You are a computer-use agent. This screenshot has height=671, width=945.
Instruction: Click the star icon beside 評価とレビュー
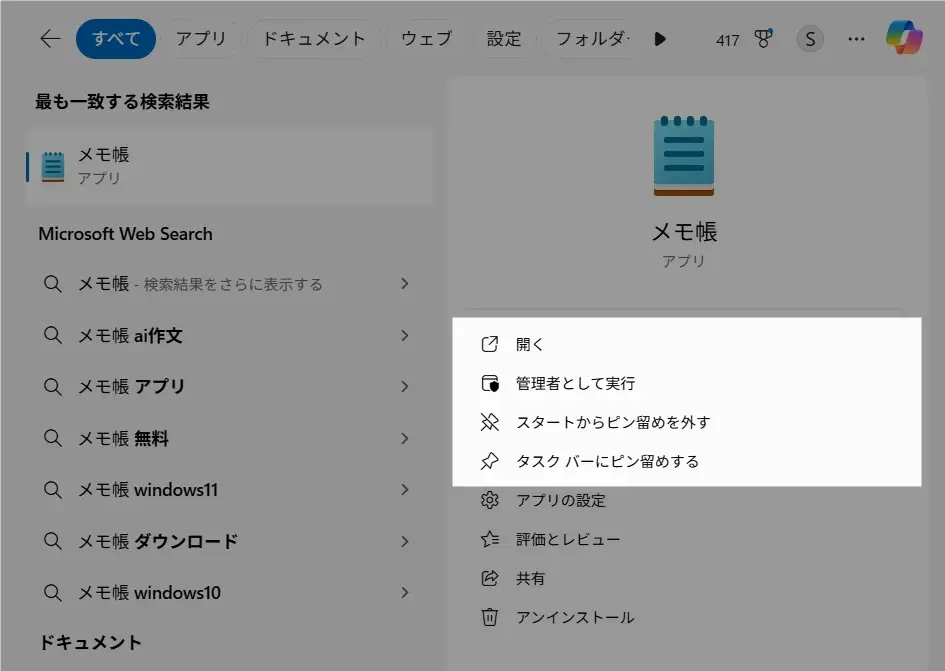click(489, 539)
